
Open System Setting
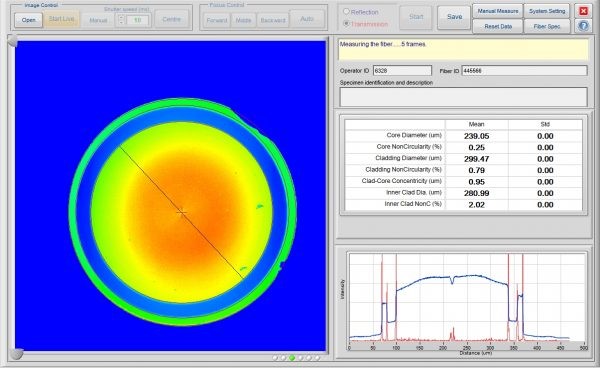(547, 11)
